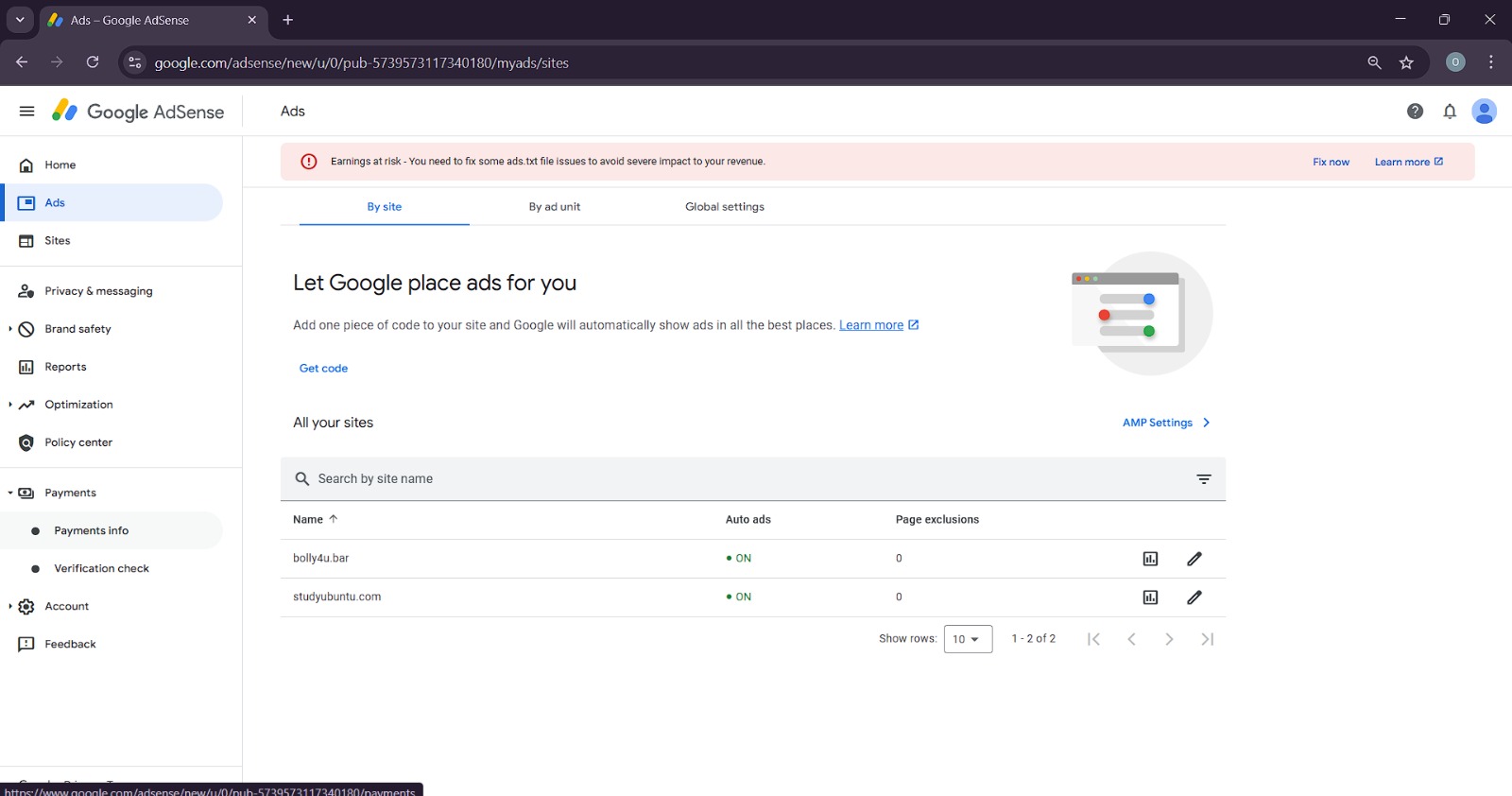Select Ads in the sidebar
The height and width of the screenshot is (796, 1512).
click(x=113, y=202)
